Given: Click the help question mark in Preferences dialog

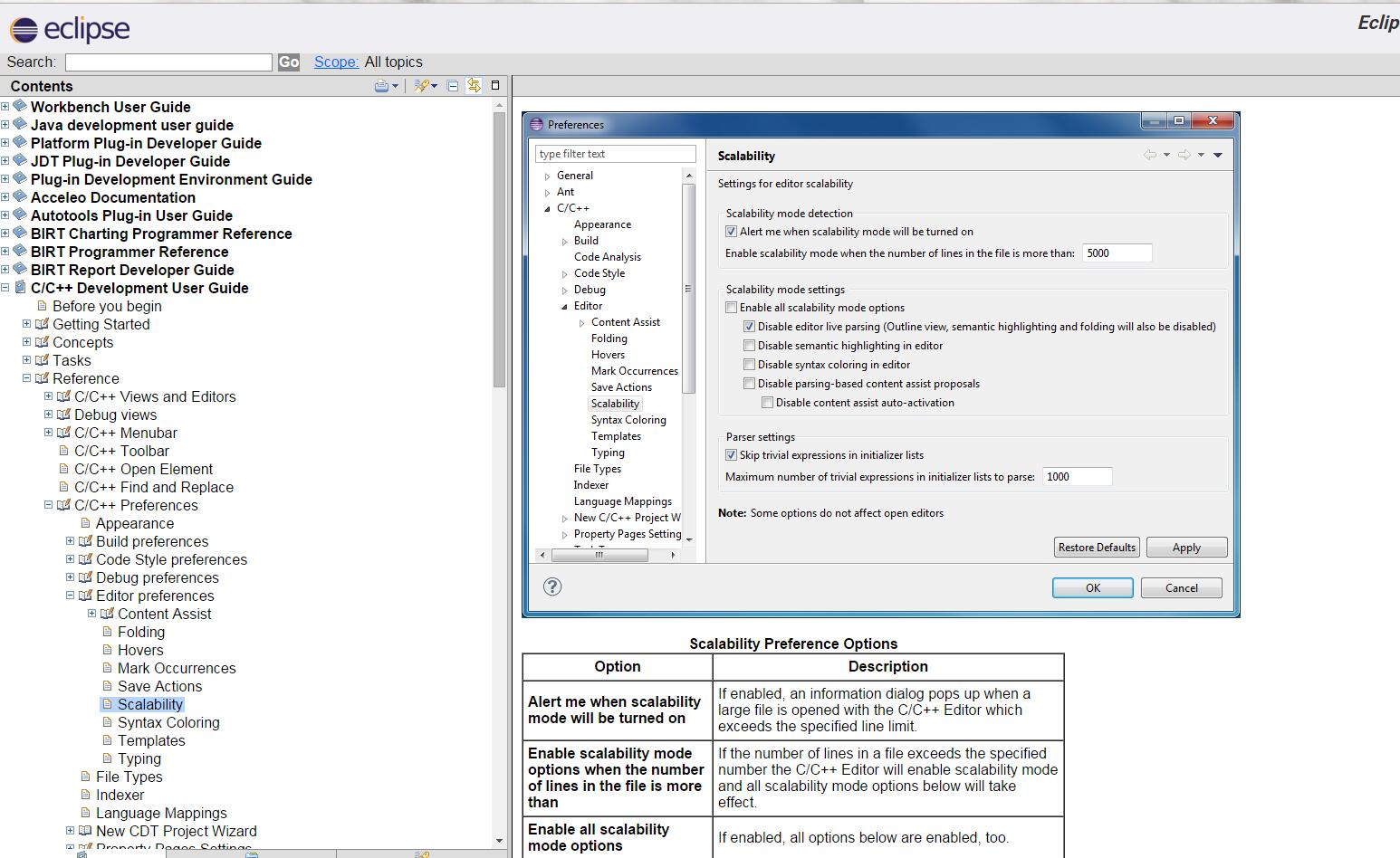Looking at the screenshot, I should [552, 586].
